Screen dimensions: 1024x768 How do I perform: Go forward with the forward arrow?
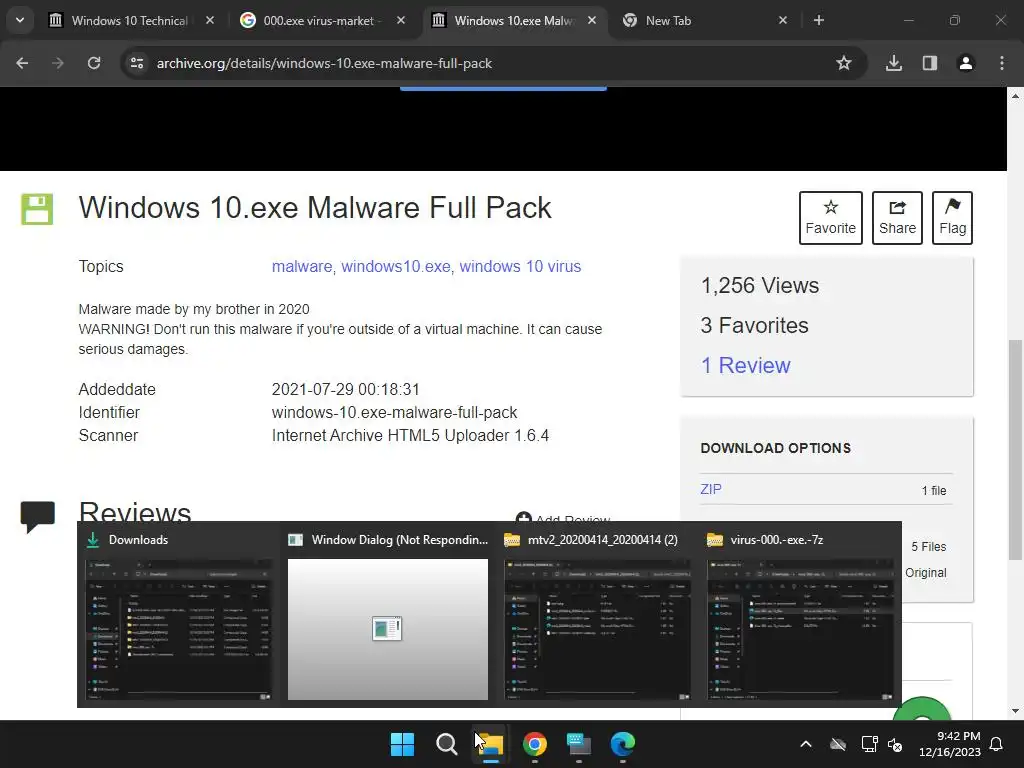(58, 63)
